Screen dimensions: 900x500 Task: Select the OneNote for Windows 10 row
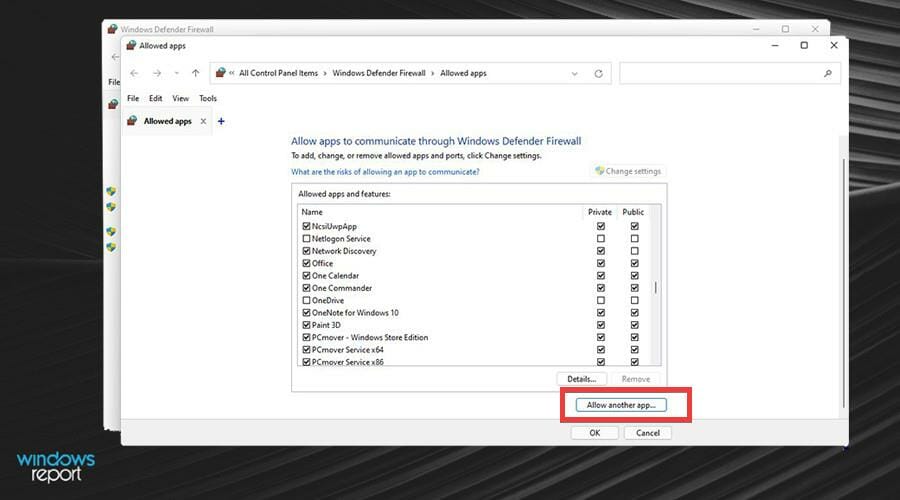[x=474, y=313]
